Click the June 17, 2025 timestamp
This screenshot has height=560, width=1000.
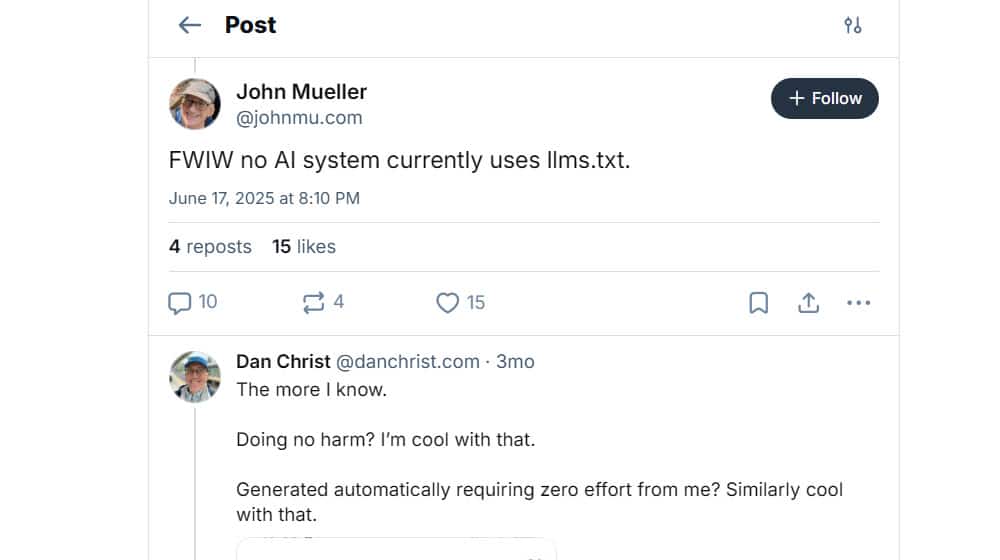click(x=264, y=198)
